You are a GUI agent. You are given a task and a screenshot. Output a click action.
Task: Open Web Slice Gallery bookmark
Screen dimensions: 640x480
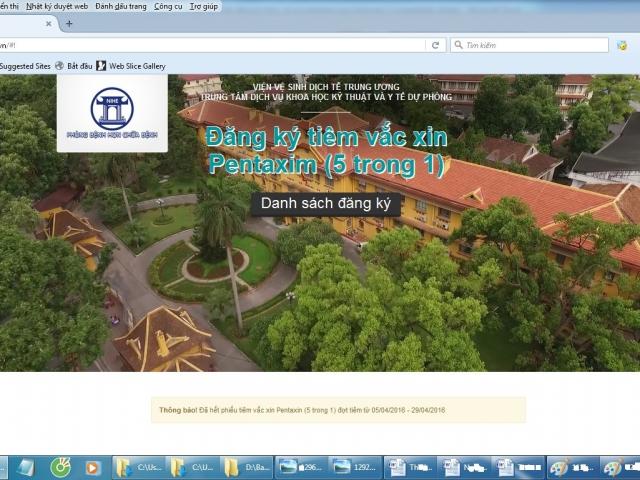pos(131,66)
